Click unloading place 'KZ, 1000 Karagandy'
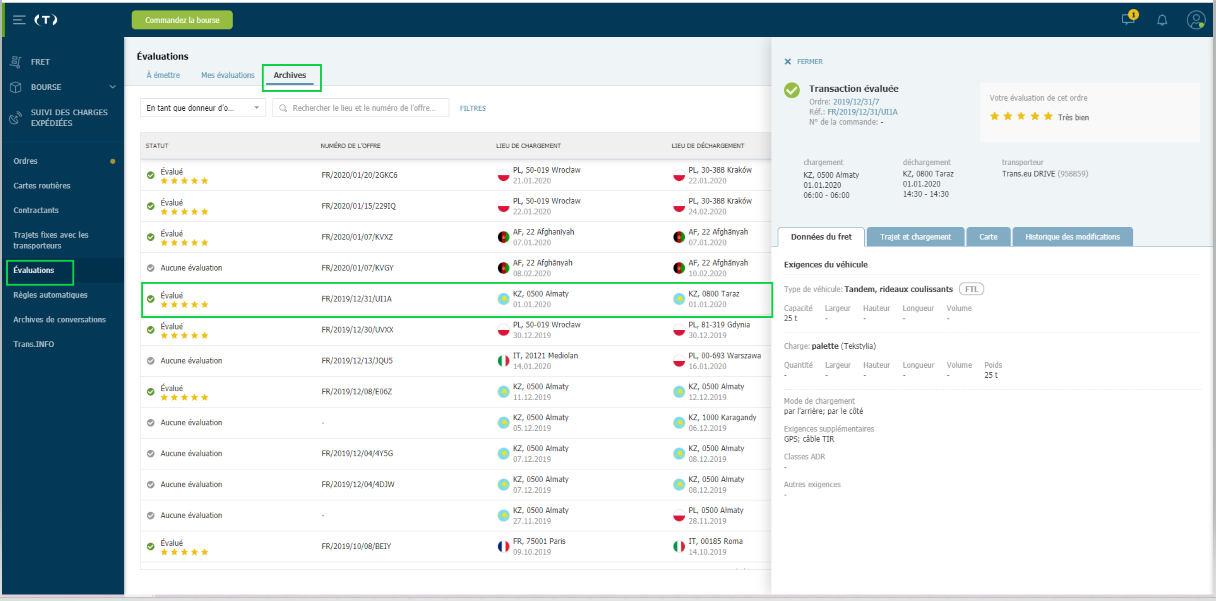Screen dimensions: 1216x601 (722, 417)
